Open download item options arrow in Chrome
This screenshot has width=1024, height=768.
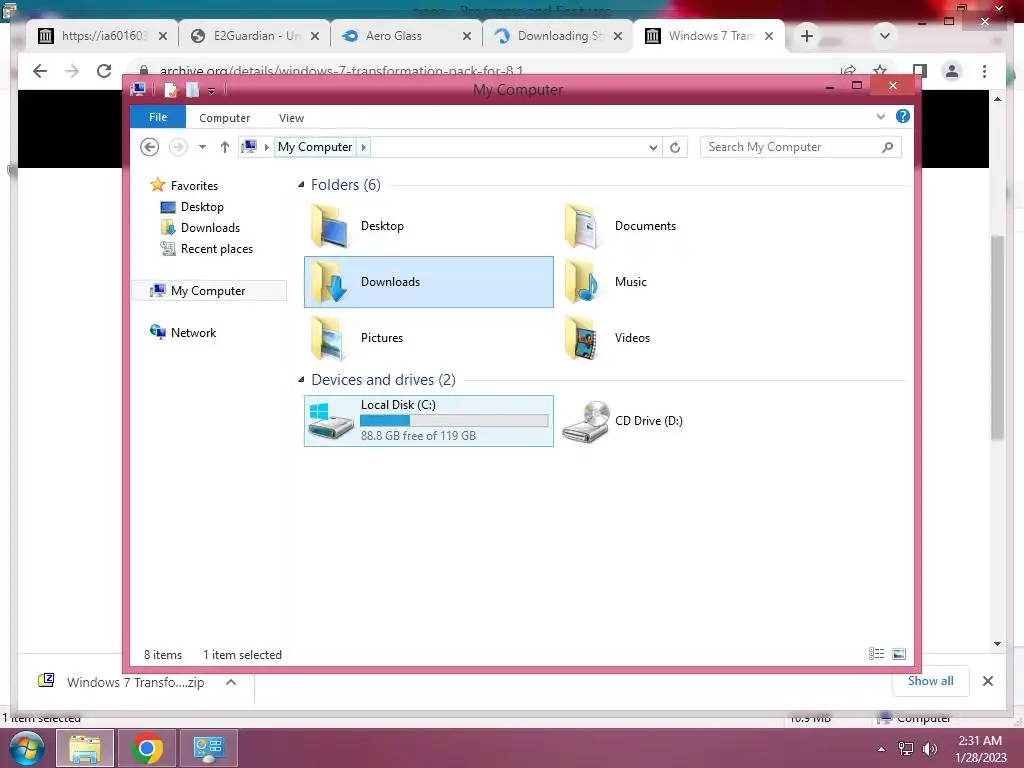(x=231, y=682)
